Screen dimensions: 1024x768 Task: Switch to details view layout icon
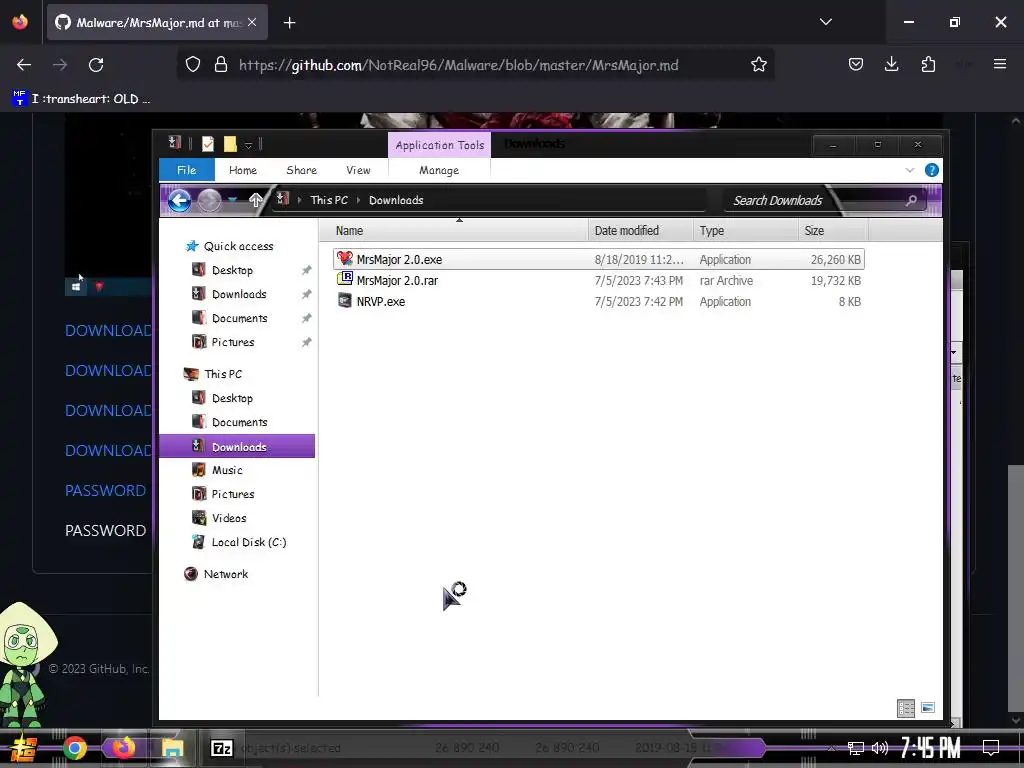point(906,708)
